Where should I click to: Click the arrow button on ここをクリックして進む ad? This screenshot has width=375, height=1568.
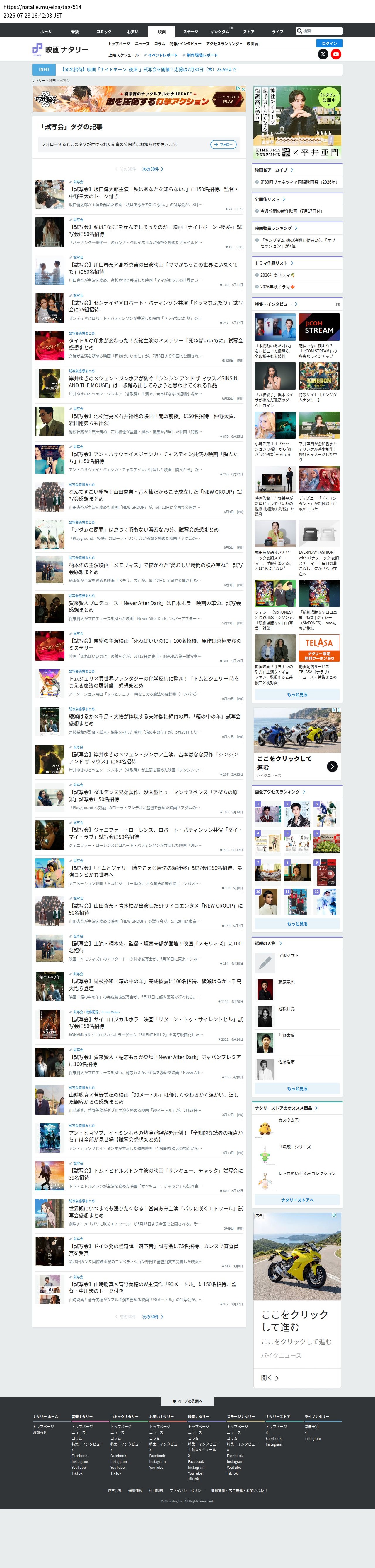click(333, 766)
